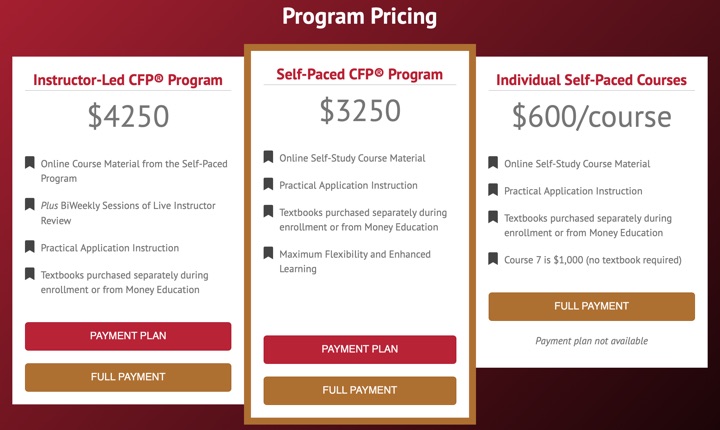Click bookmark icon beside Course 7 pricing note
The height and width of the screenshot is (430, 720).
[x=493, y=259]
